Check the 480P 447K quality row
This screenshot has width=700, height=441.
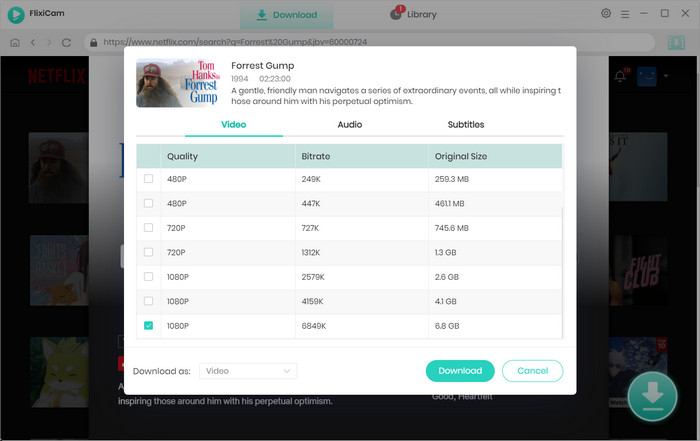(x=148, y=203)
